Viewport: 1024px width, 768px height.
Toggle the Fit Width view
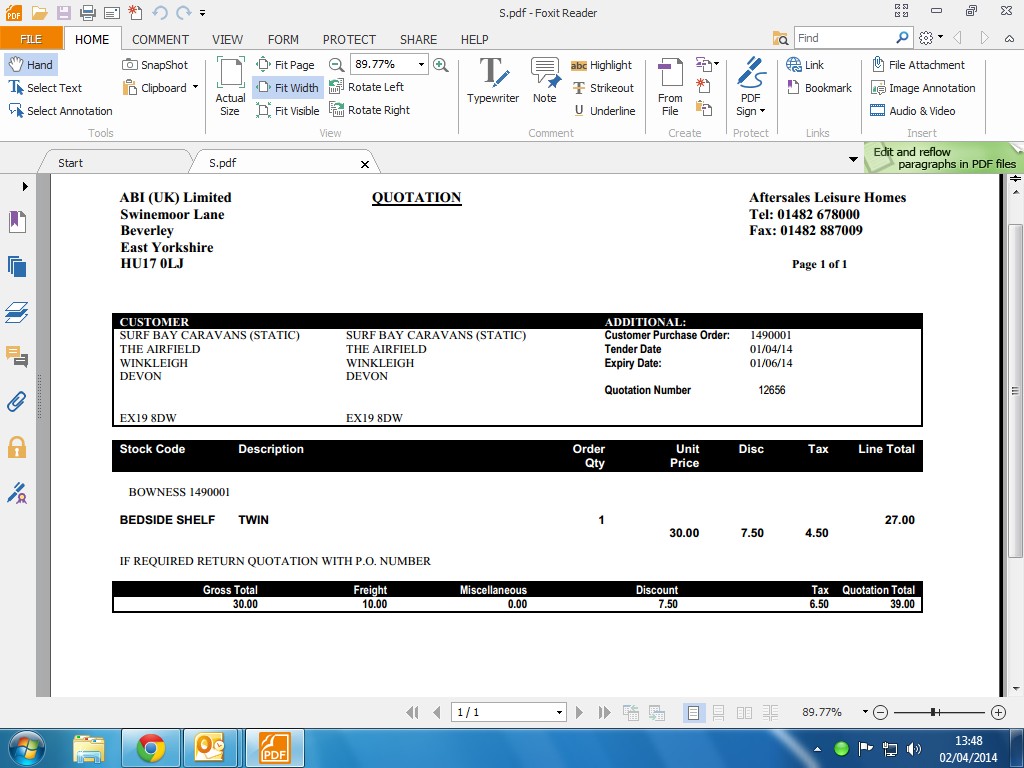[287, 88]
